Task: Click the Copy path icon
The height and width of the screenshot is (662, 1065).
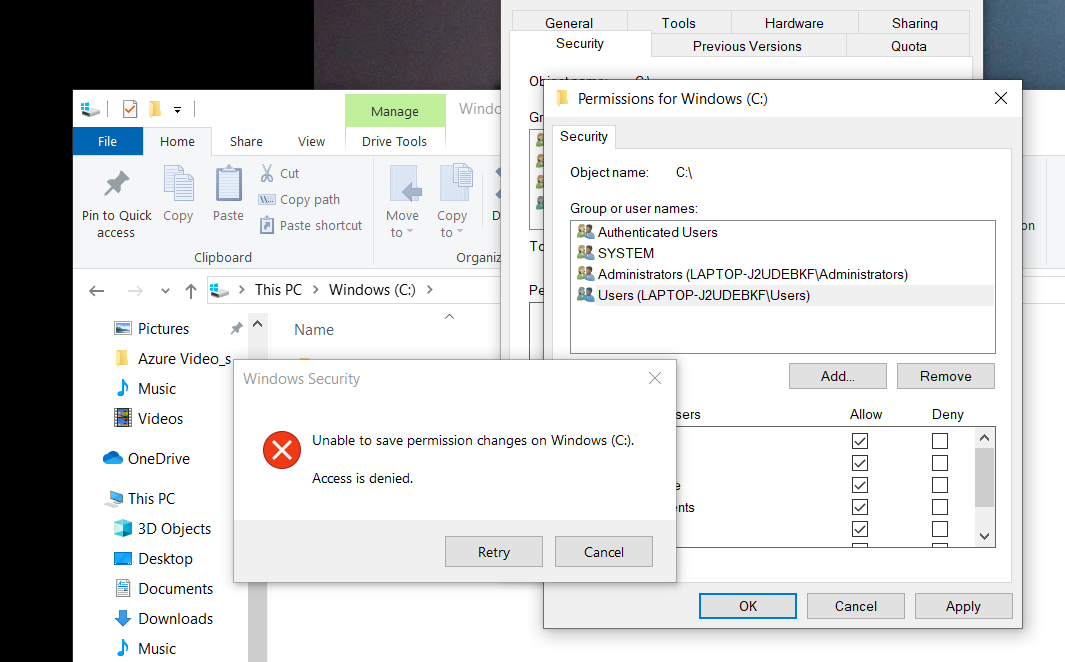Action: click(x=266, y=199)
